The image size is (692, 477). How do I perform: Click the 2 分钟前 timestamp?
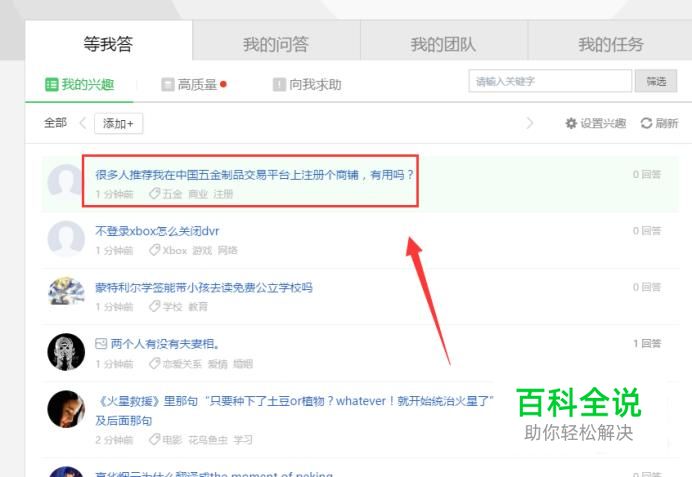tap(114, 440)
